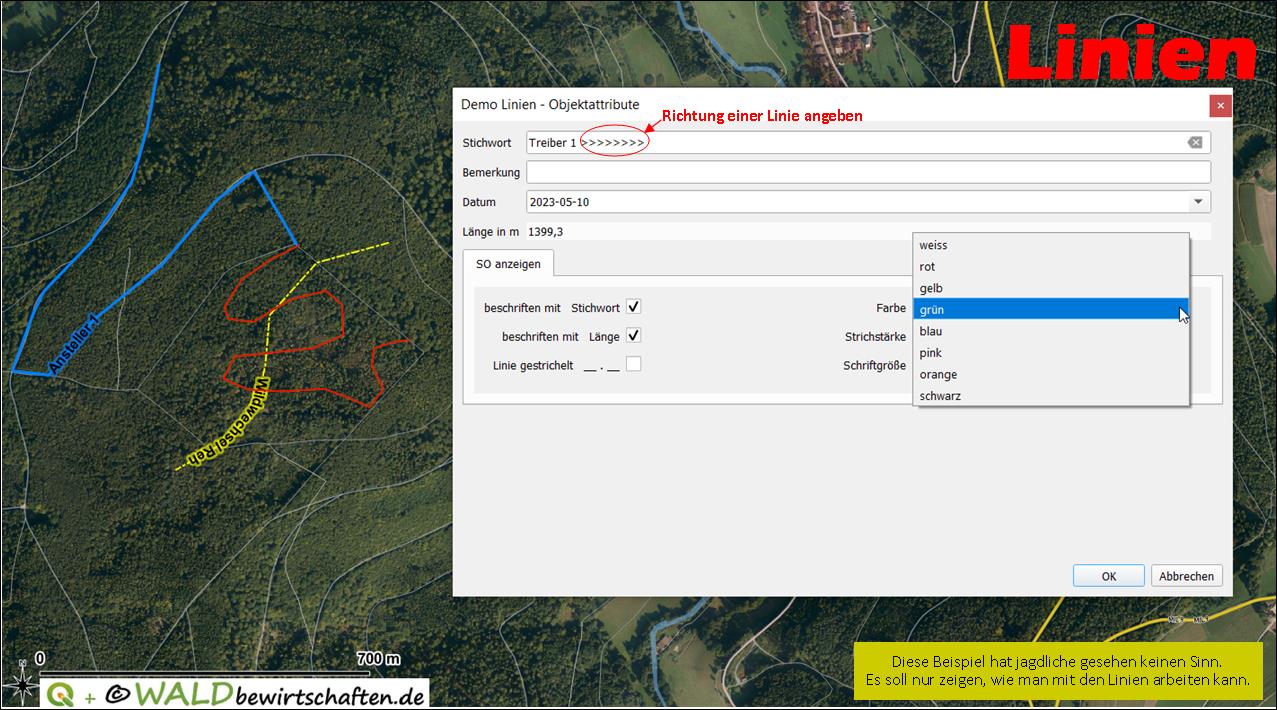Close the Objektattribute dialog with the X
Image resolution: width=1277 pixels, height=710 pixels.
(x=1219, y=105)
